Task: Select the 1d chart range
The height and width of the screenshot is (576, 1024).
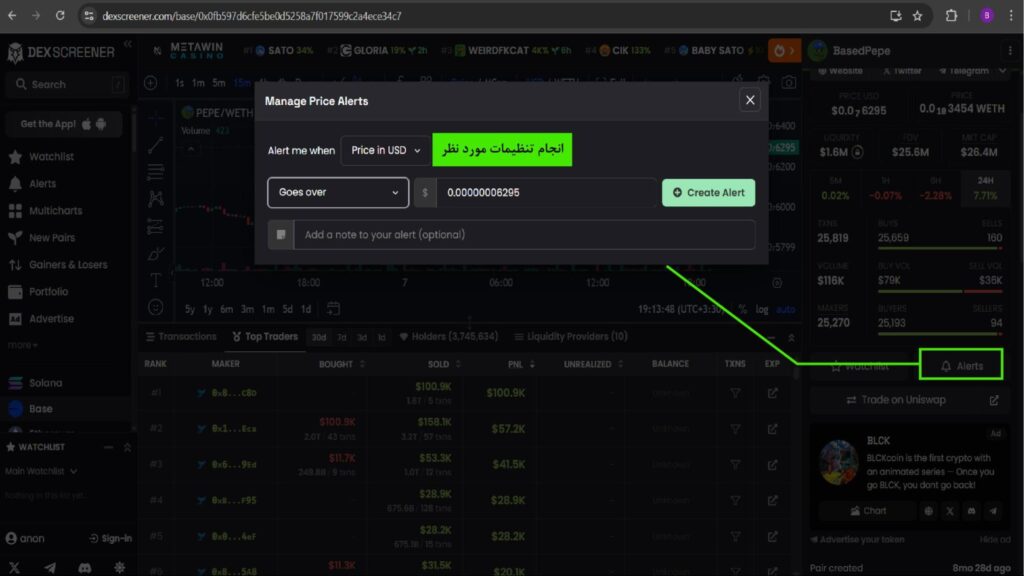Action: [306, 309]
